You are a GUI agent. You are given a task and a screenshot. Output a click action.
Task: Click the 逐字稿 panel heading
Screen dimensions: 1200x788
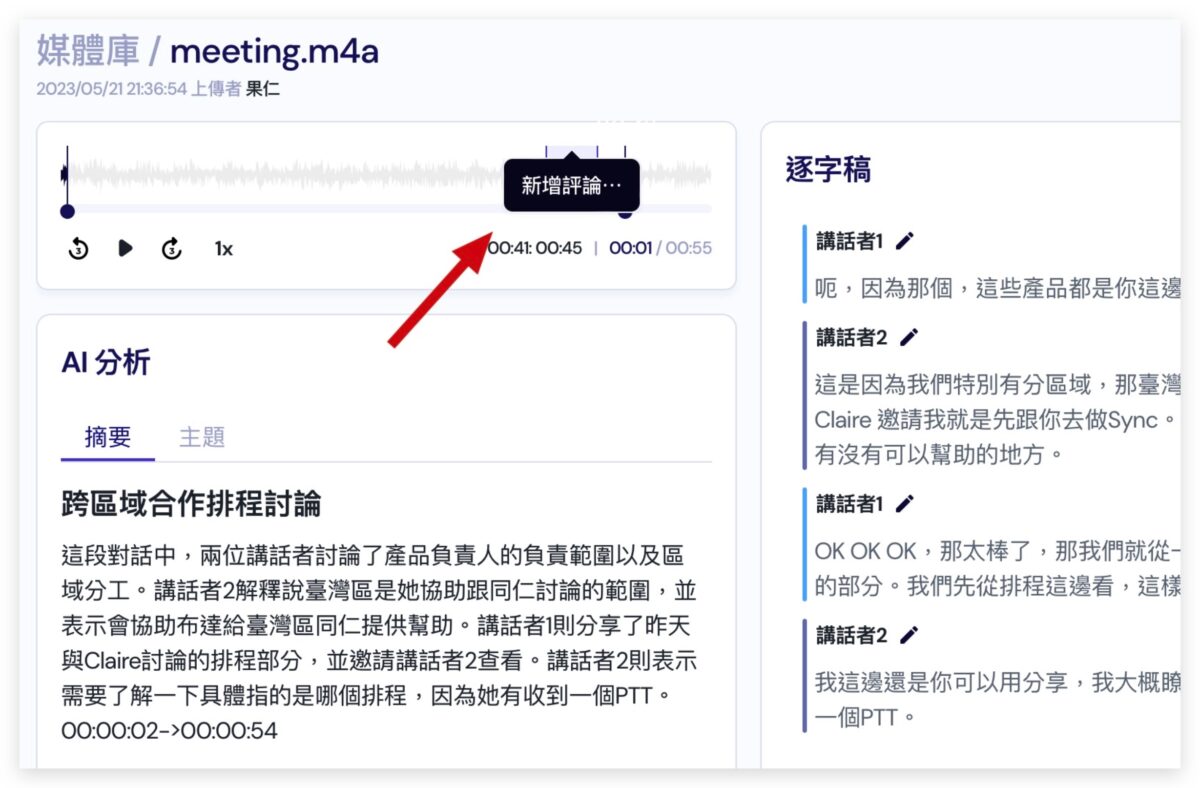(x=828, y=170)
